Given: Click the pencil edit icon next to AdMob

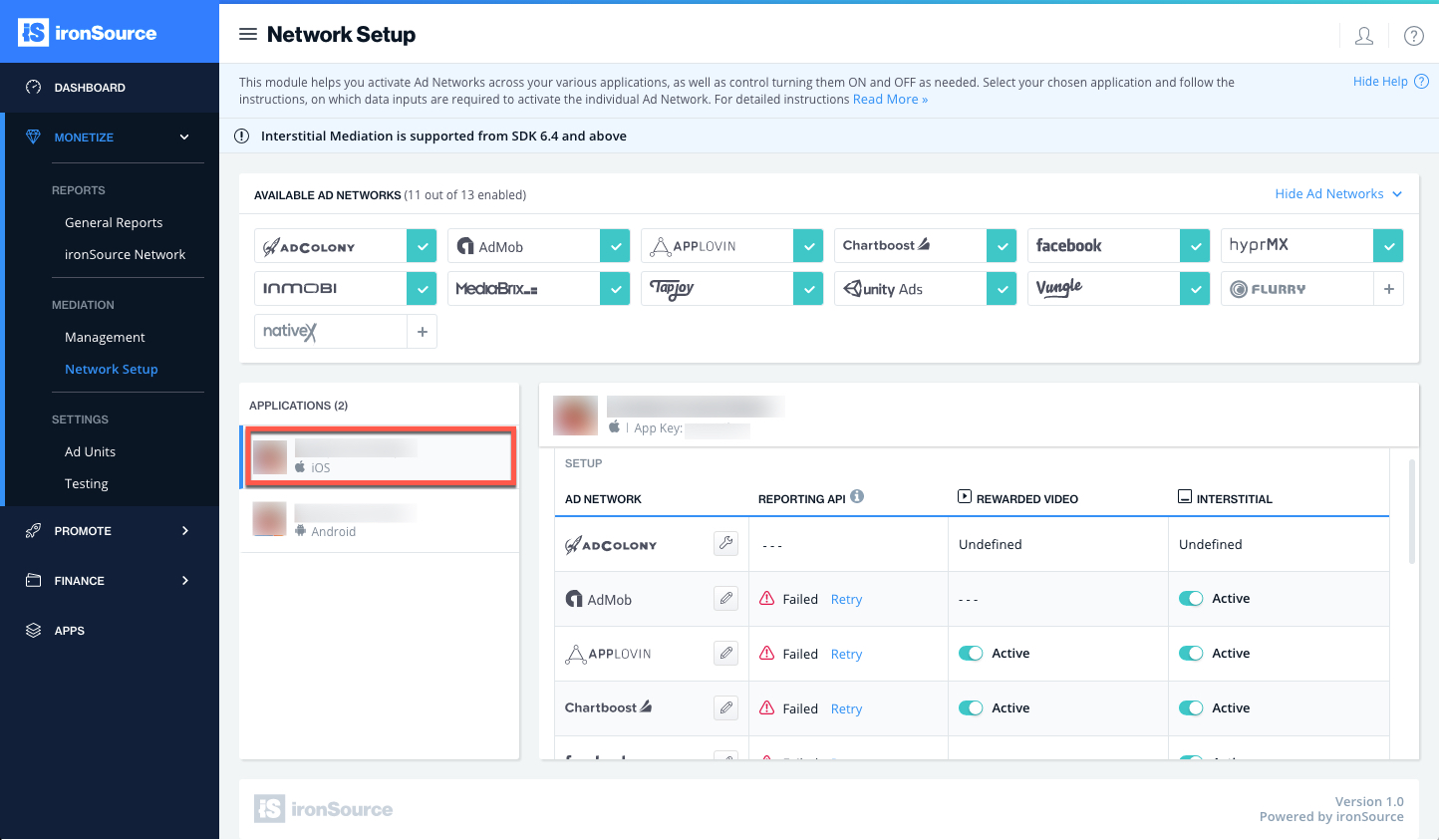Looking at the screenshot, I should [x=725, y=598].
